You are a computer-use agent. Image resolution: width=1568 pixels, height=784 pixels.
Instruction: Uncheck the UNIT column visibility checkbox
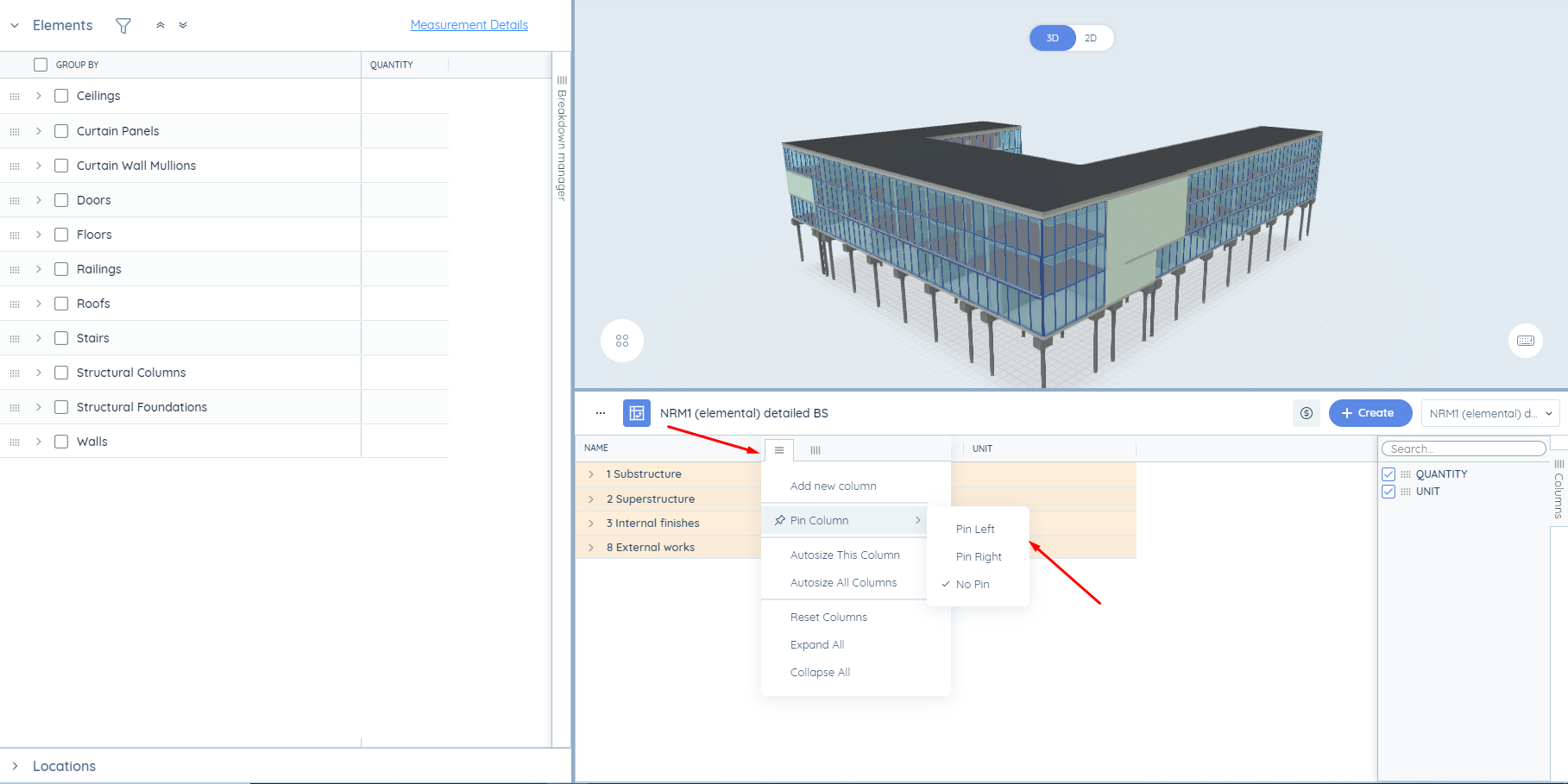[1389, 492]
